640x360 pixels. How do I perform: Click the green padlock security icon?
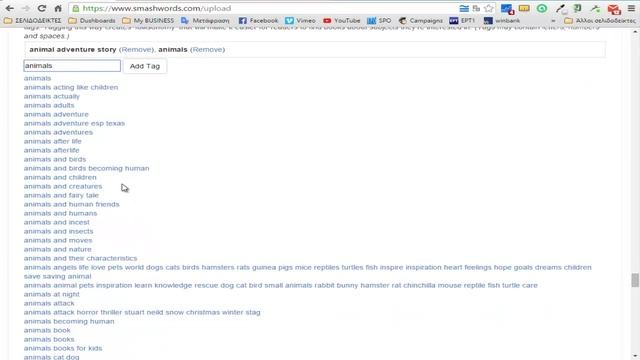coord(75,8)
